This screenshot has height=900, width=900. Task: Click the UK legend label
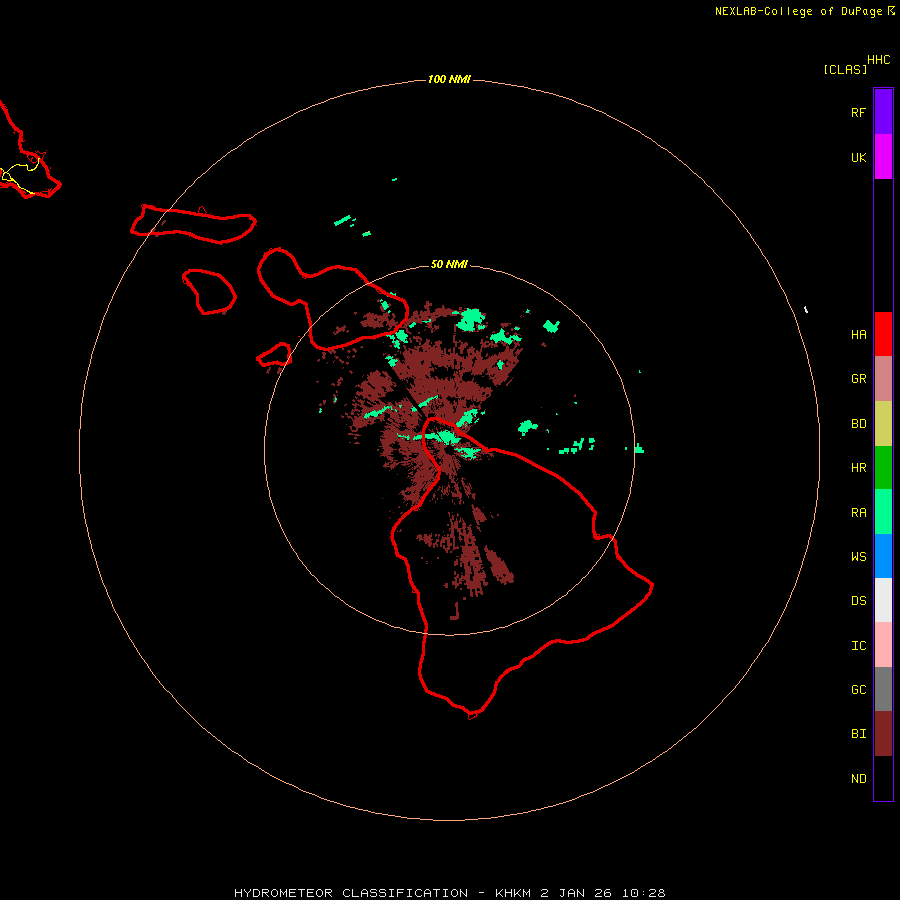(858, 157)
